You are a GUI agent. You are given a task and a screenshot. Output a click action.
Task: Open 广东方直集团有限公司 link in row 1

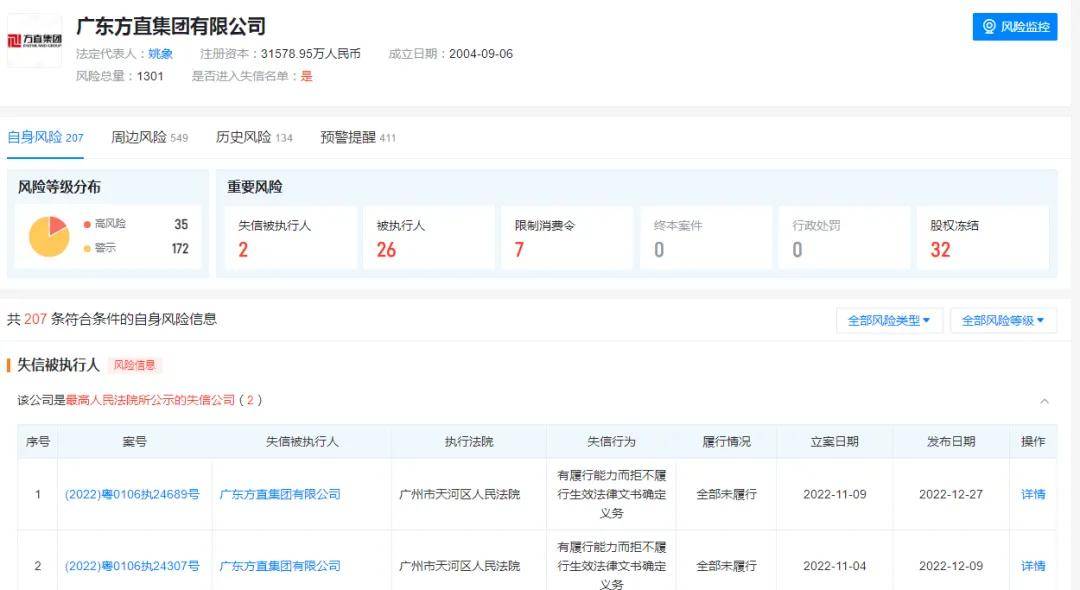coord(280,494)
